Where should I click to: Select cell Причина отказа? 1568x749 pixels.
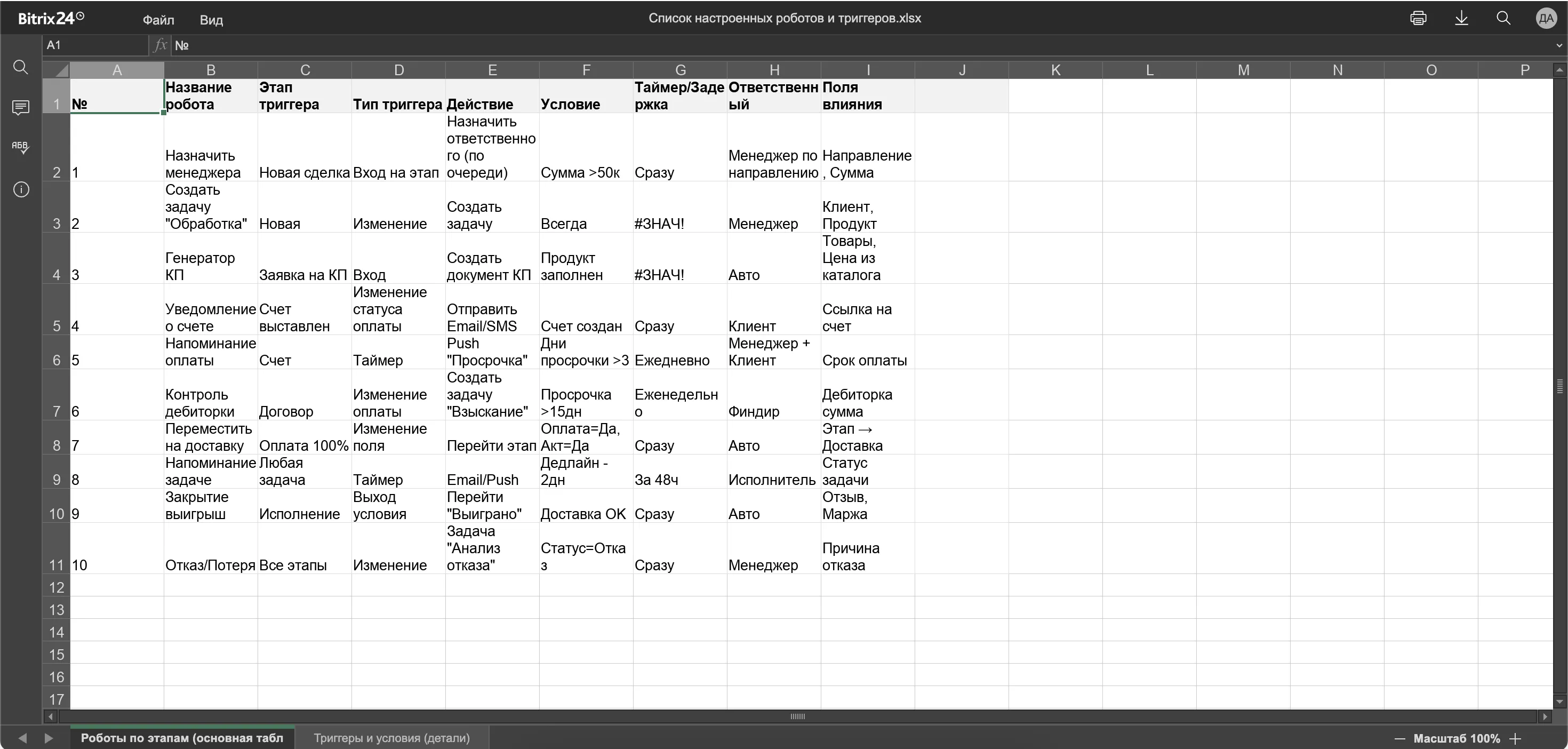pyautogui.click(x=867, y=548)
